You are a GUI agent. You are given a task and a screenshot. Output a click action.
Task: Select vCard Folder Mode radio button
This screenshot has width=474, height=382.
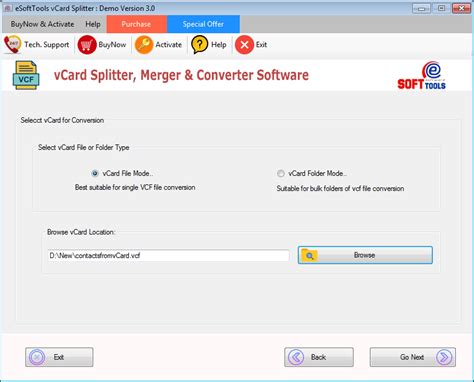[281, 173]
